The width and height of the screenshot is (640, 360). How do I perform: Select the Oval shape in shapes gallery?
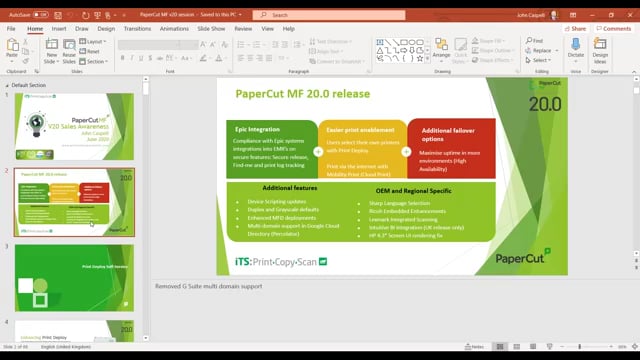tap(412, 42)
